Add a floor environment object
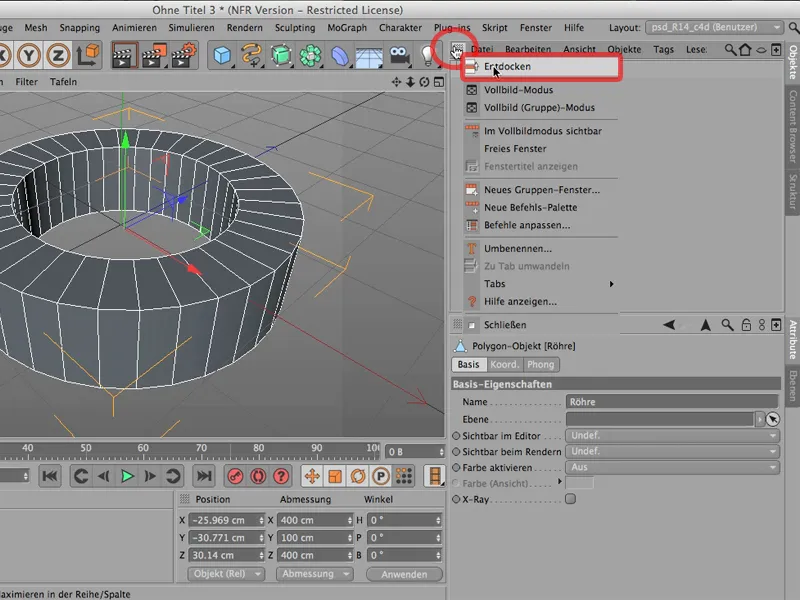Viewport: 800px width, 600px height. [368, 56]
